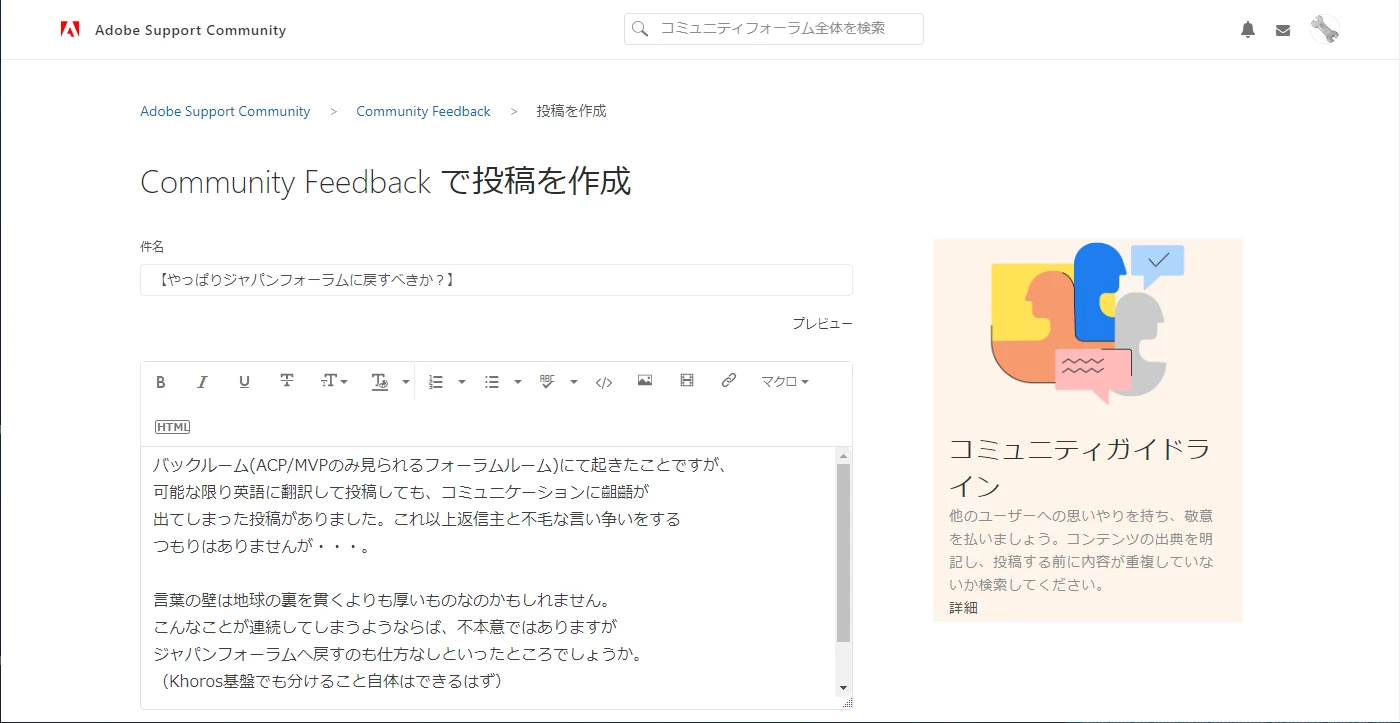Click プレビュー to preview the post
The width and height of the screenshot is (1400, 723).
pos(822,324)
